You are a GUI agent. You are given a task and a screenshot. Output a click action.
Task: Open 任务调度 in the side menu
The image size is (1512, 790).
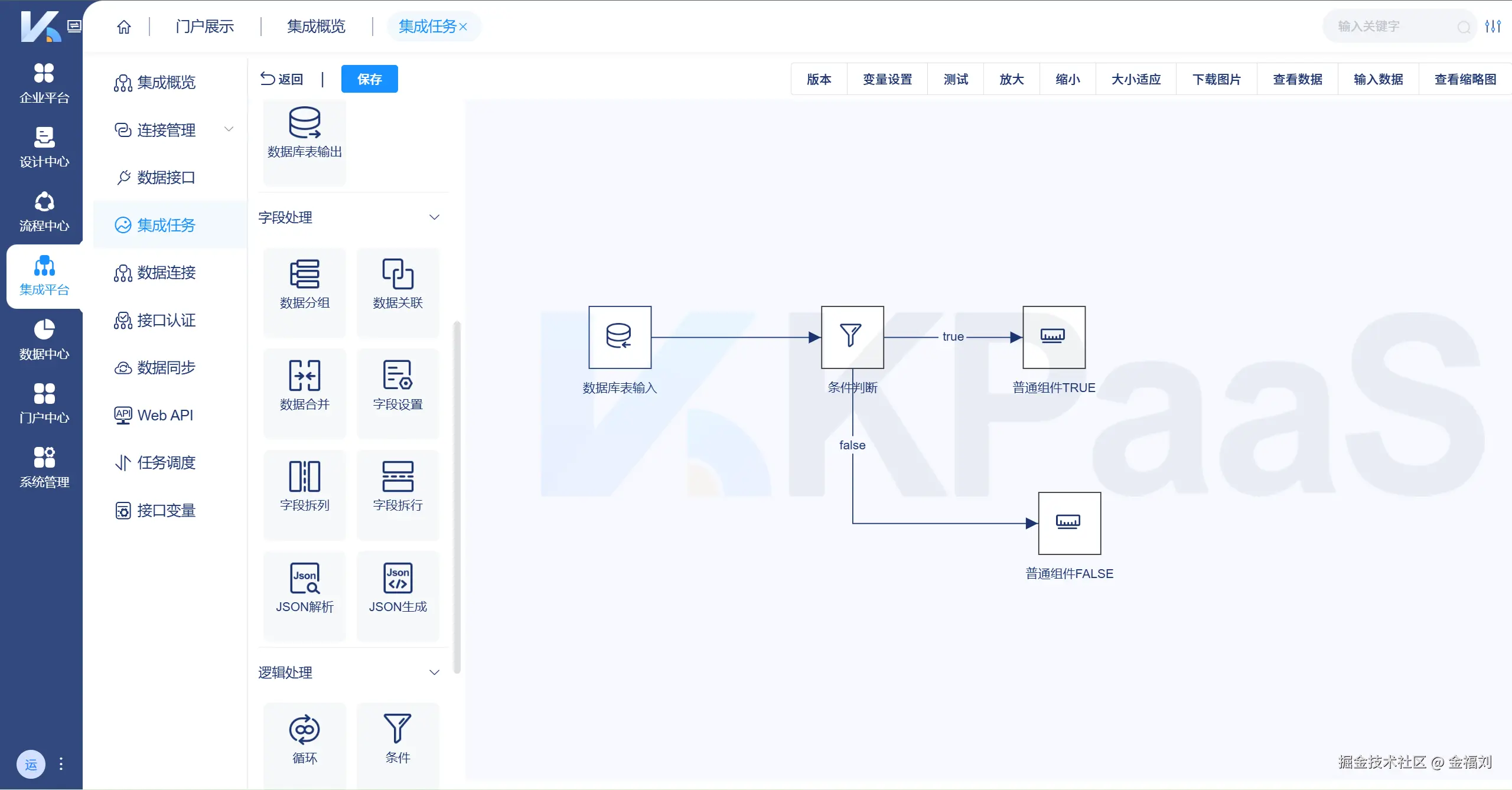tap(166, 463)
